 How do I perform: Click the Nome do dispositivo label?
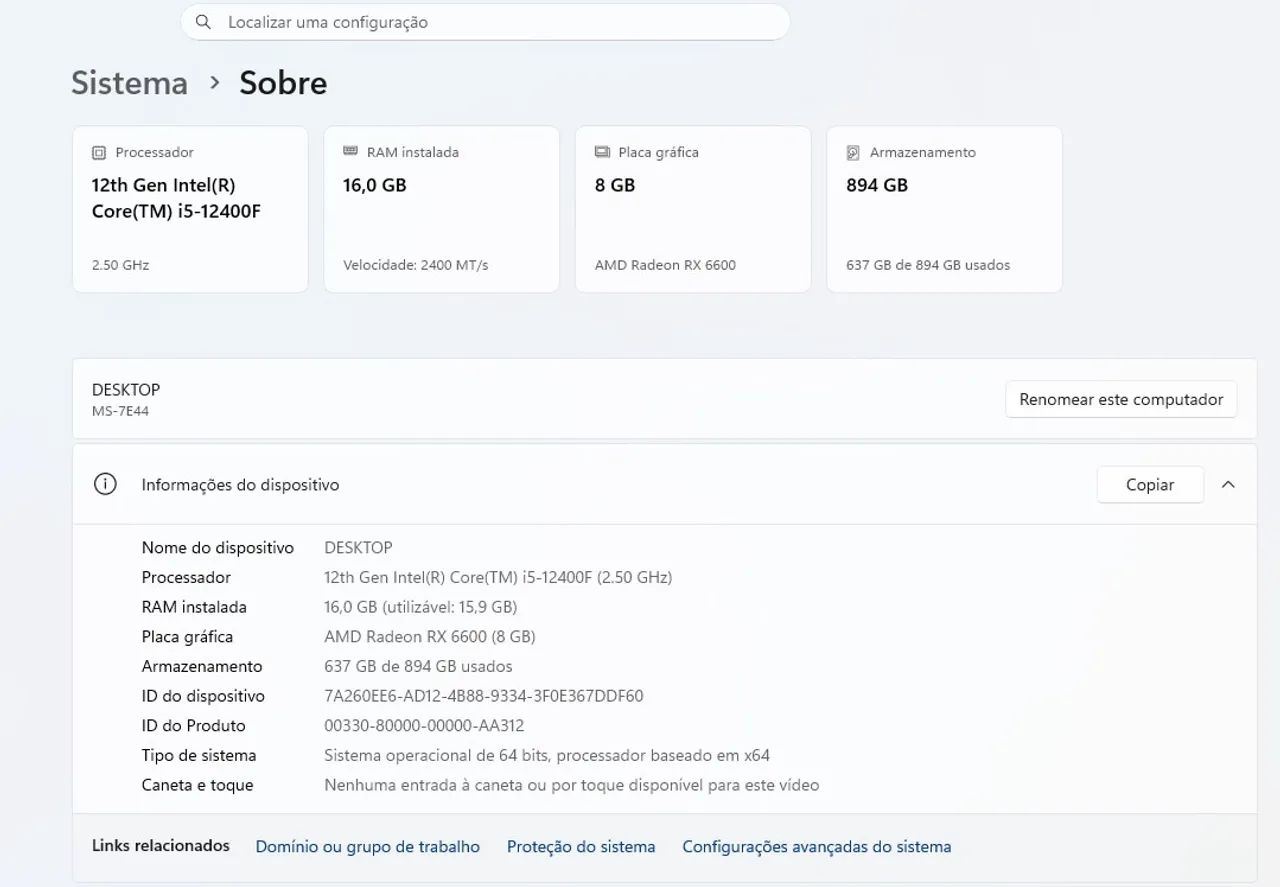(x=218, y=547)
